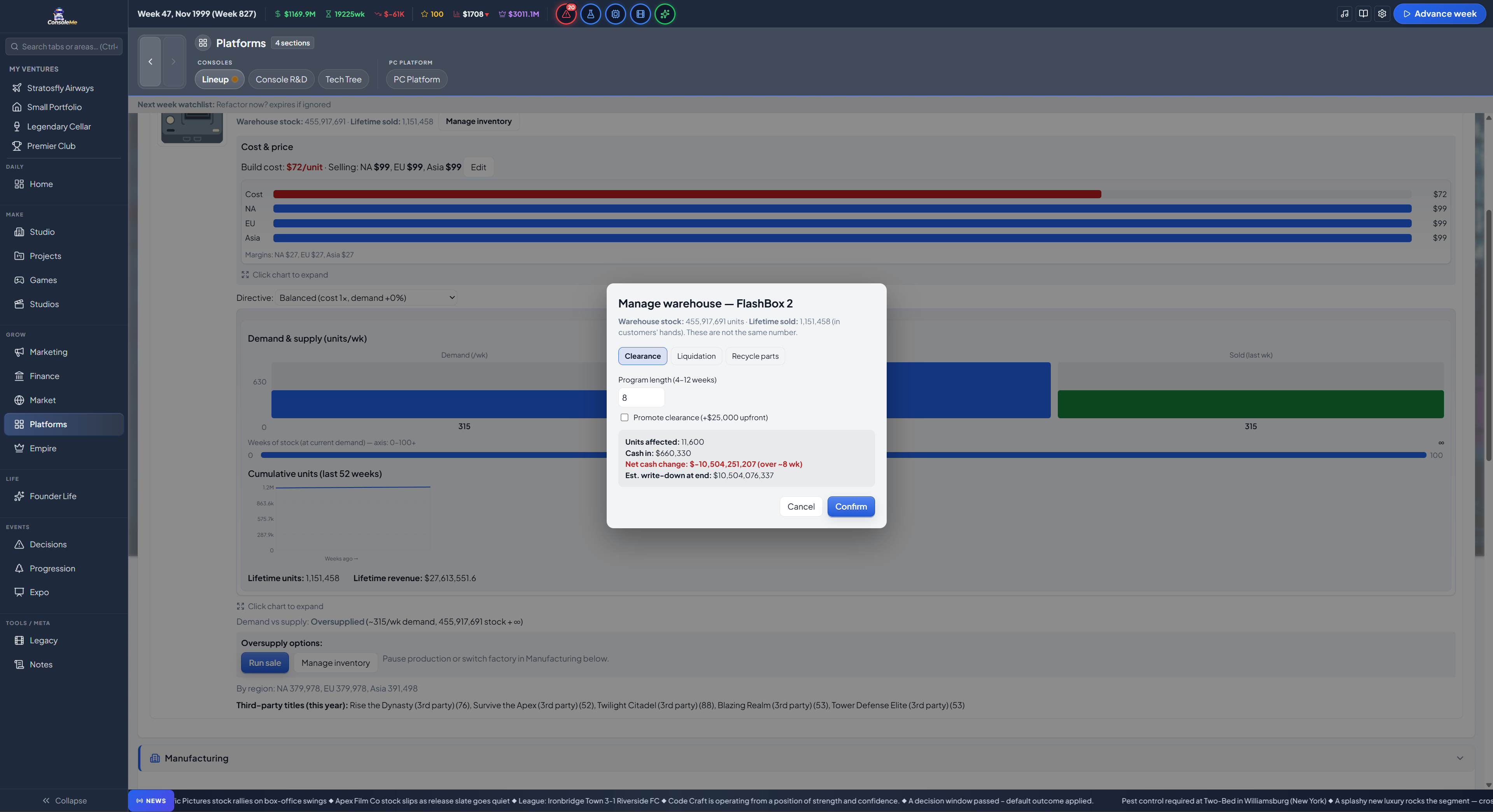Go to Home in sidebar

click(x=64, y=184)
